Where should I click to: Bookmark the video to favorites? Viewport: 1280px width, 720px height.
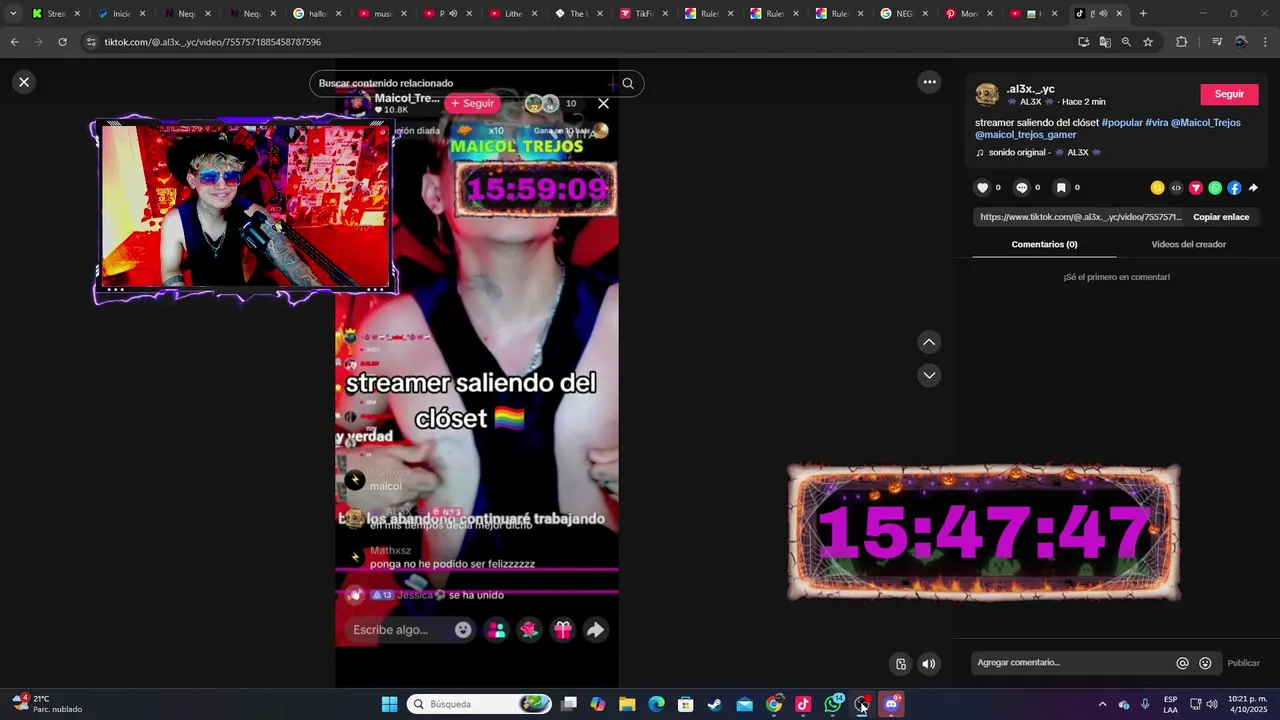click(1061, 188)
